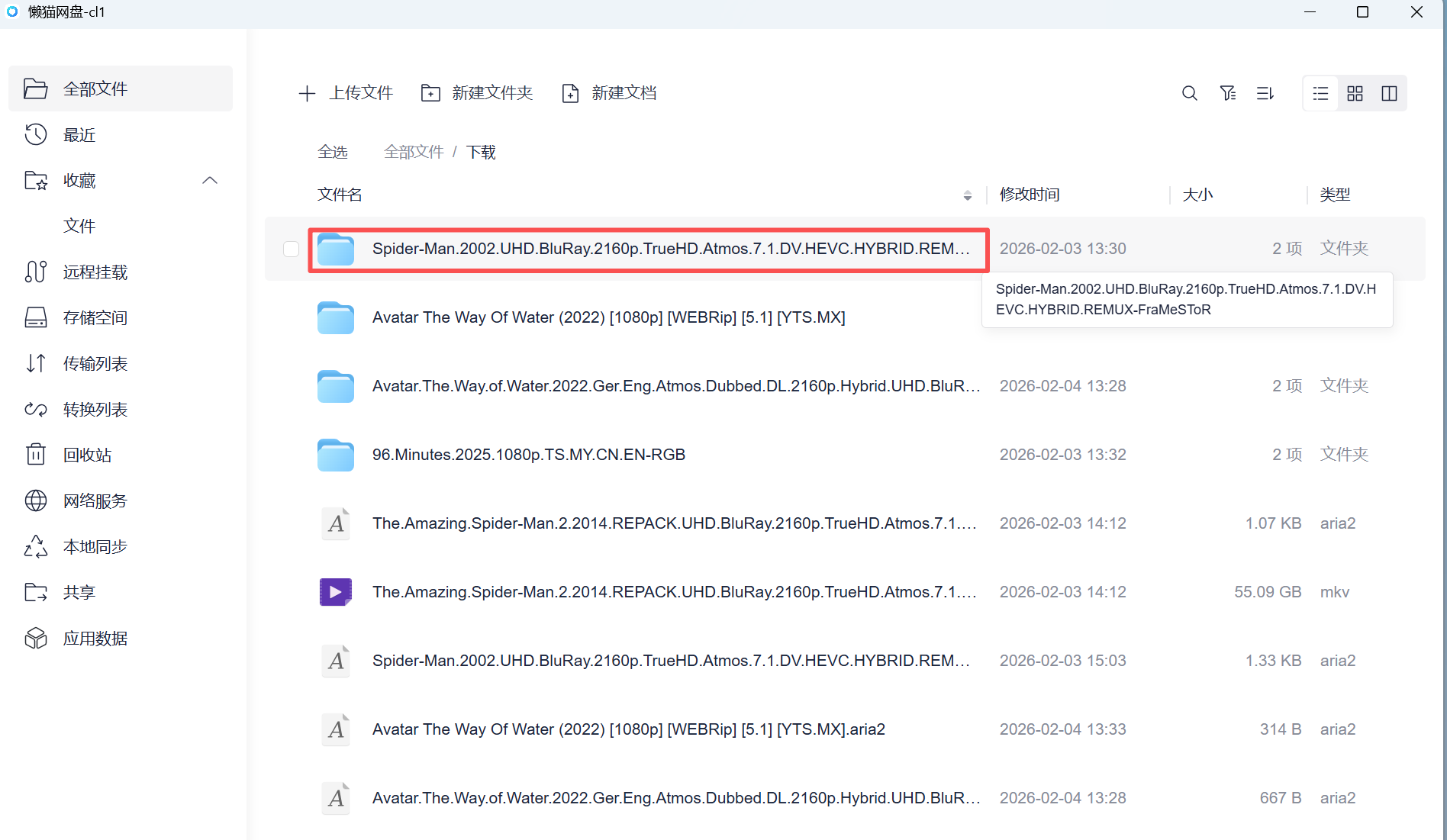Toggle sort arrows on 文件名 column
Viewport: 1447px width, 840px height.
pos(967,195)
